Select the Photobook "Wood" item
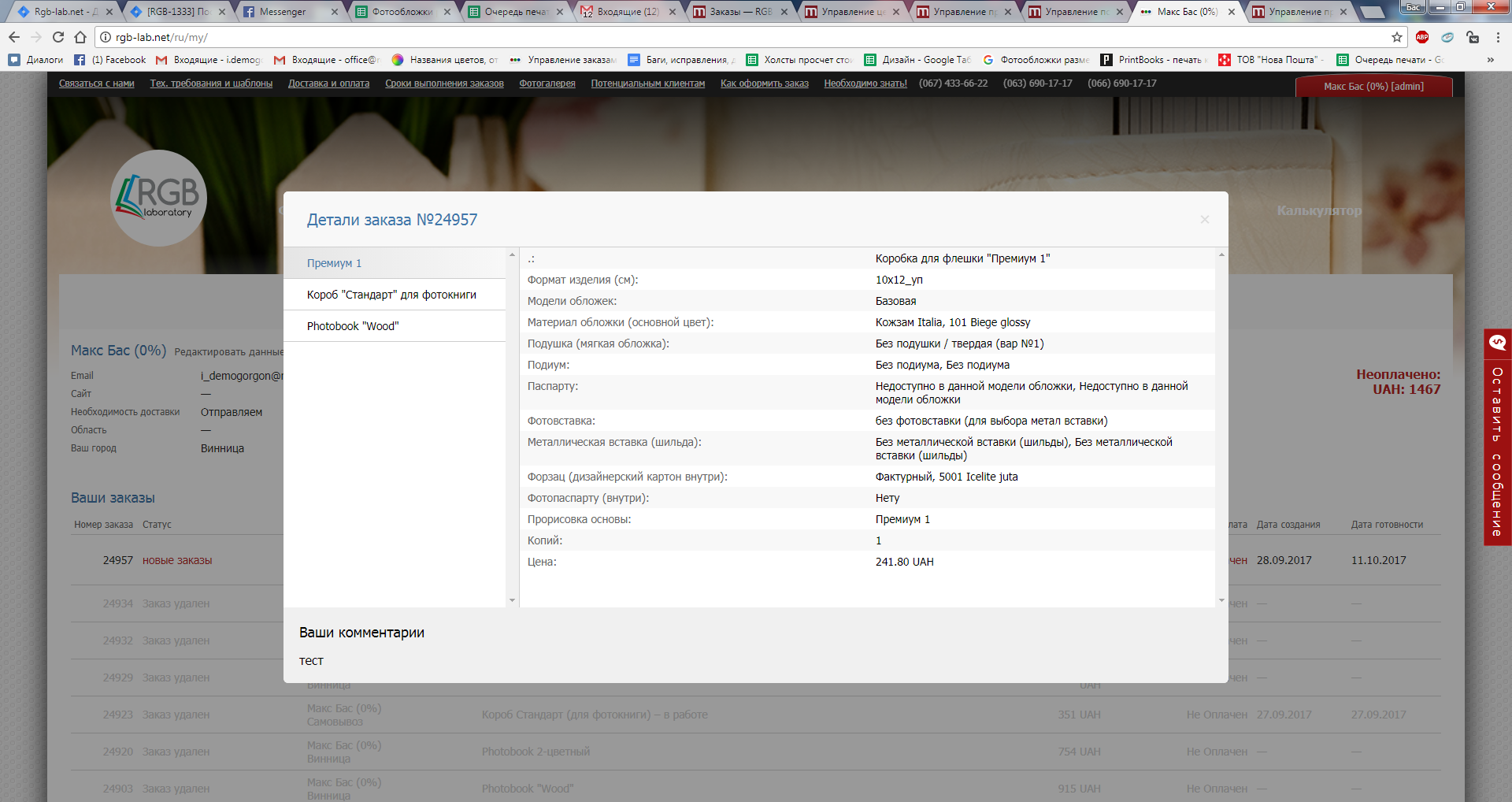 click(353, 326)
